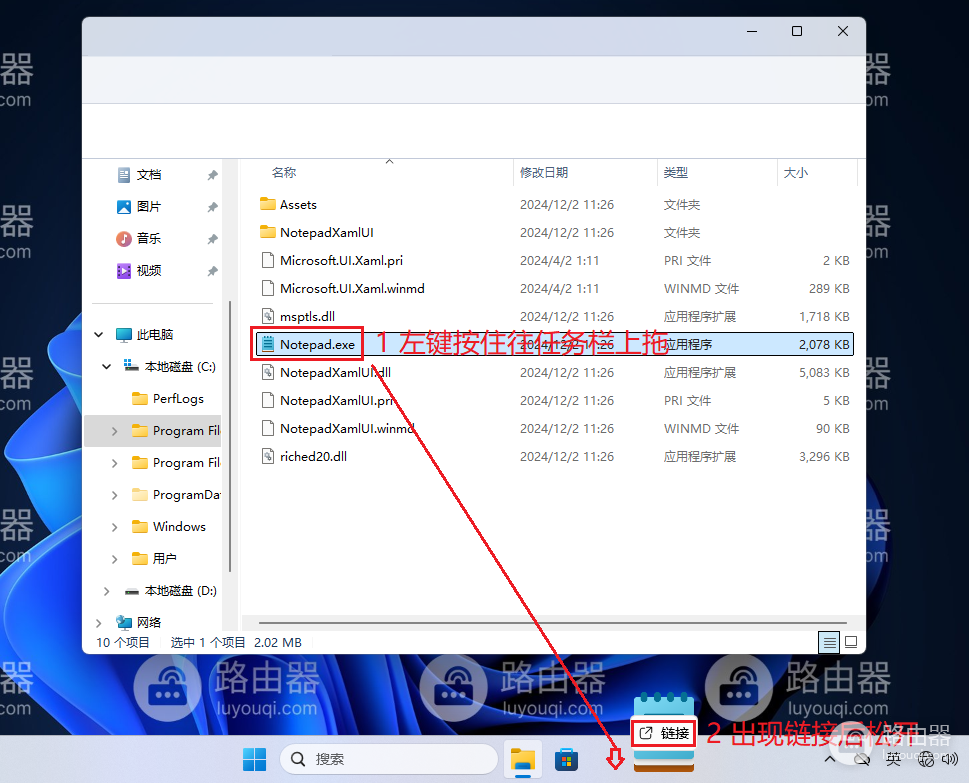The image size is (969, 783).
Task: Show hidden system tray icons
Action: pos(830,759)
